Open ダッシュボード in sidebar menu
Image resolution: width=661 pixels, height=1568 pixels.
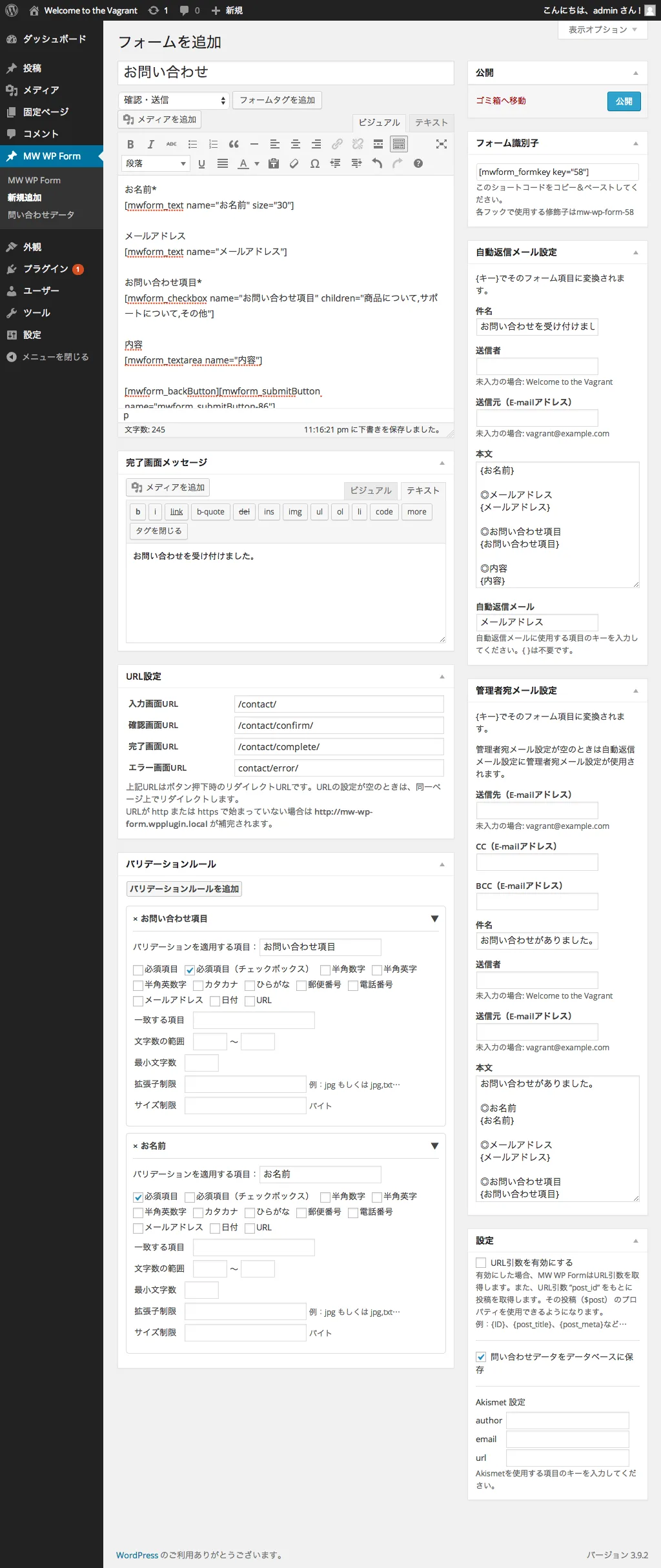coord(52,39)
